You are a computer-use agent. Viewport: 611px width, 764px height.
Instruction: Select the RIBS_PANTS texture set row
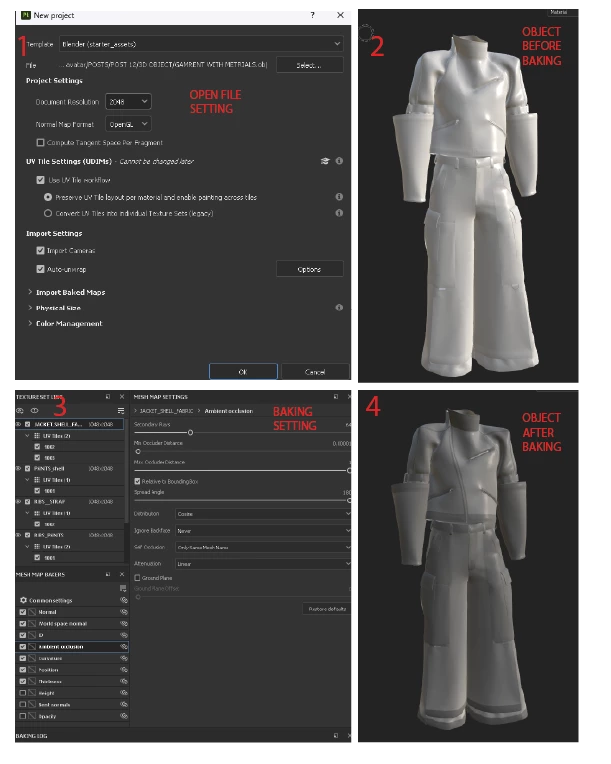(x=70, y=535)
